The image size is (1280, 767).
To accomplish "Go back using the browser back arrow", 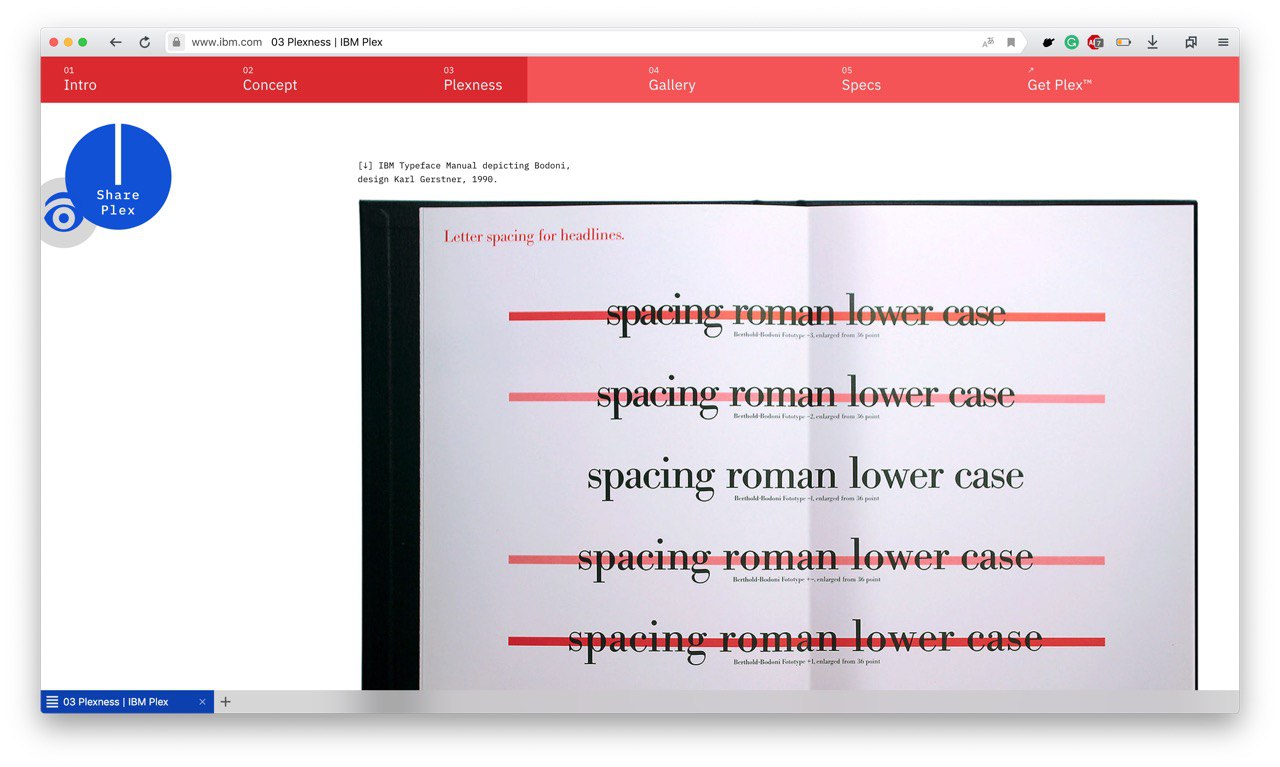I will click(x=115, y=42).
